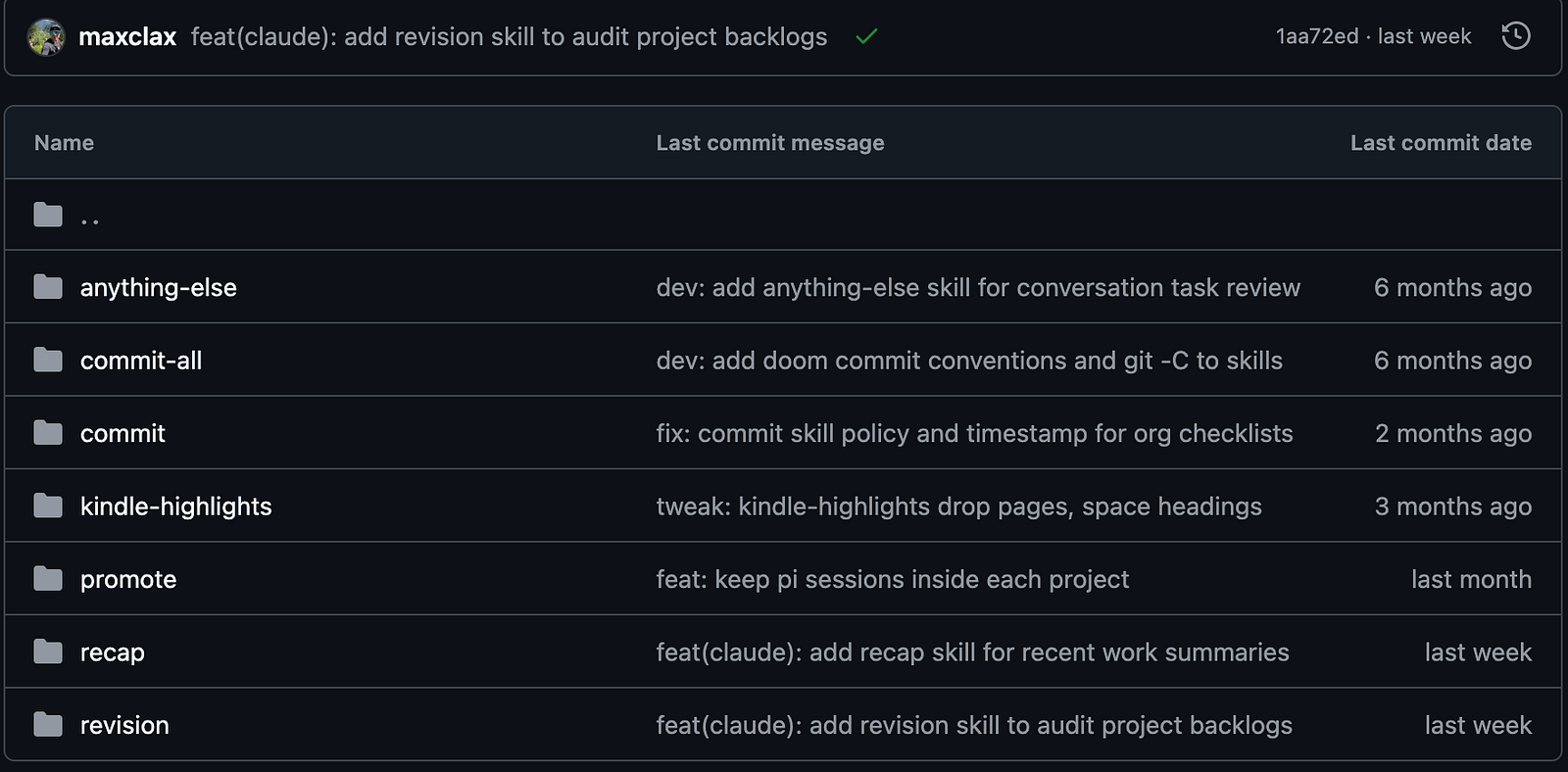1568x772 pixels.
Task: Click the folder icon next to kindle-highlights
Action: coord(48,507)
